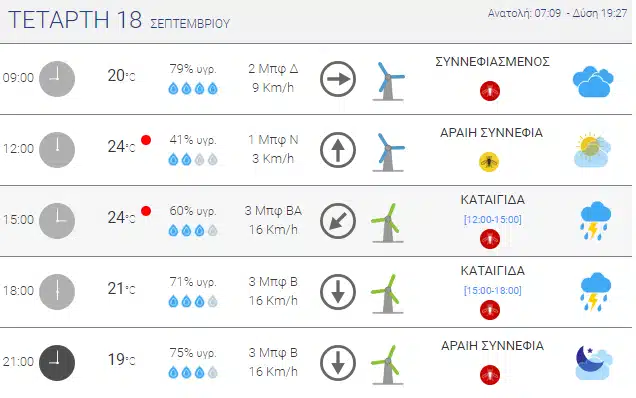Click the southwest wind arrow at 15:00
This screenshot has width=636, height=398.
(x=338, y=221)
